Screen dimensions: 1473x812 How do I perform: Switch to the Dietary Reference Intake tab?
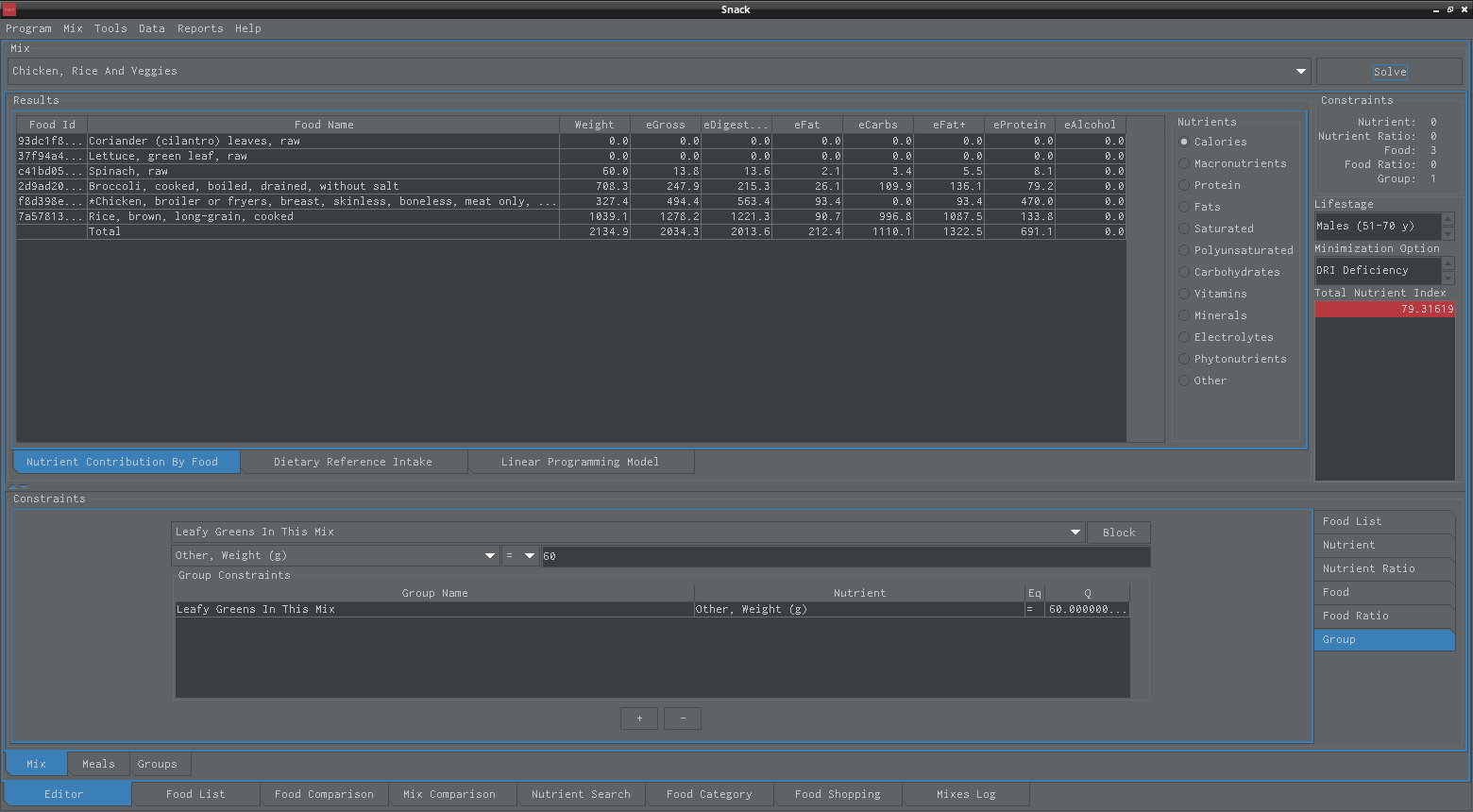(353, 462)
